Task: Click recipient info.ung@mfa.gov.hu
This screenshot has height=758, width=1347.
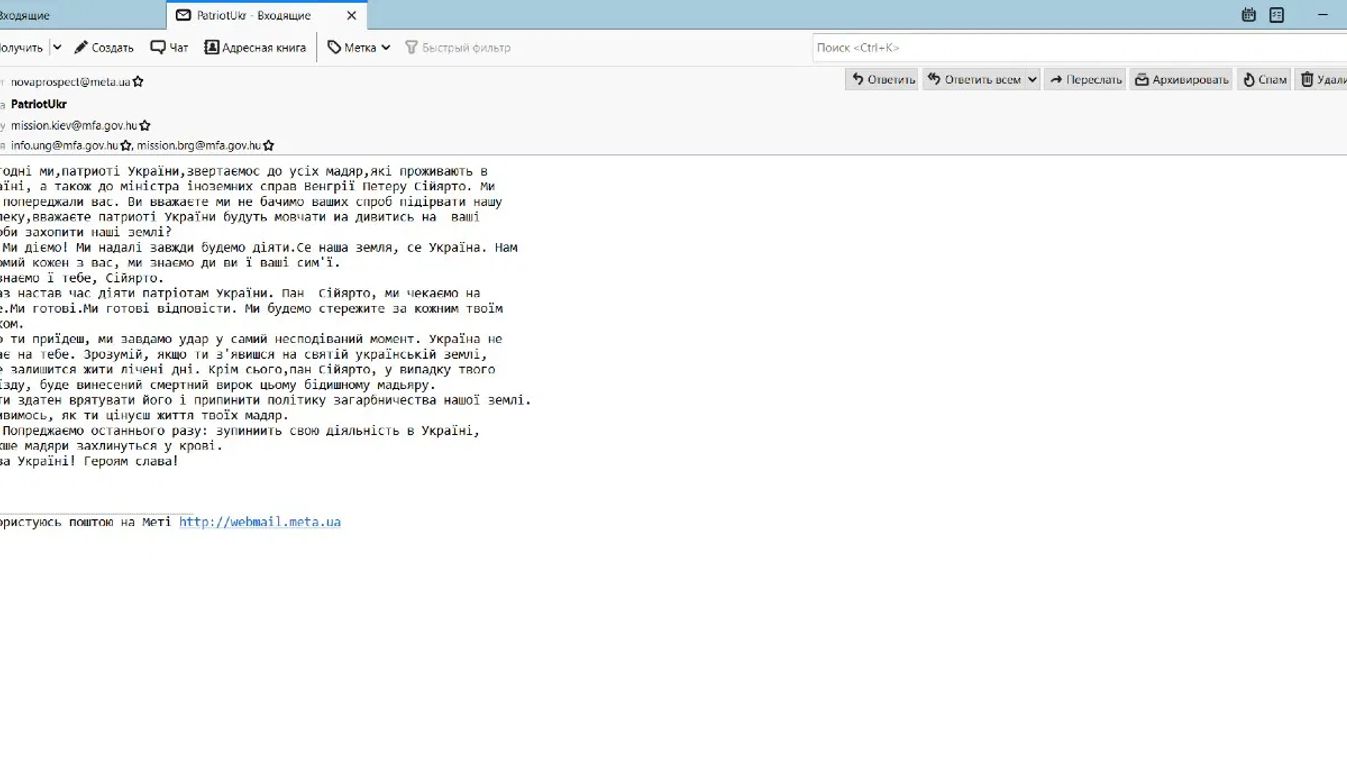Action: (x=65, y=146)
